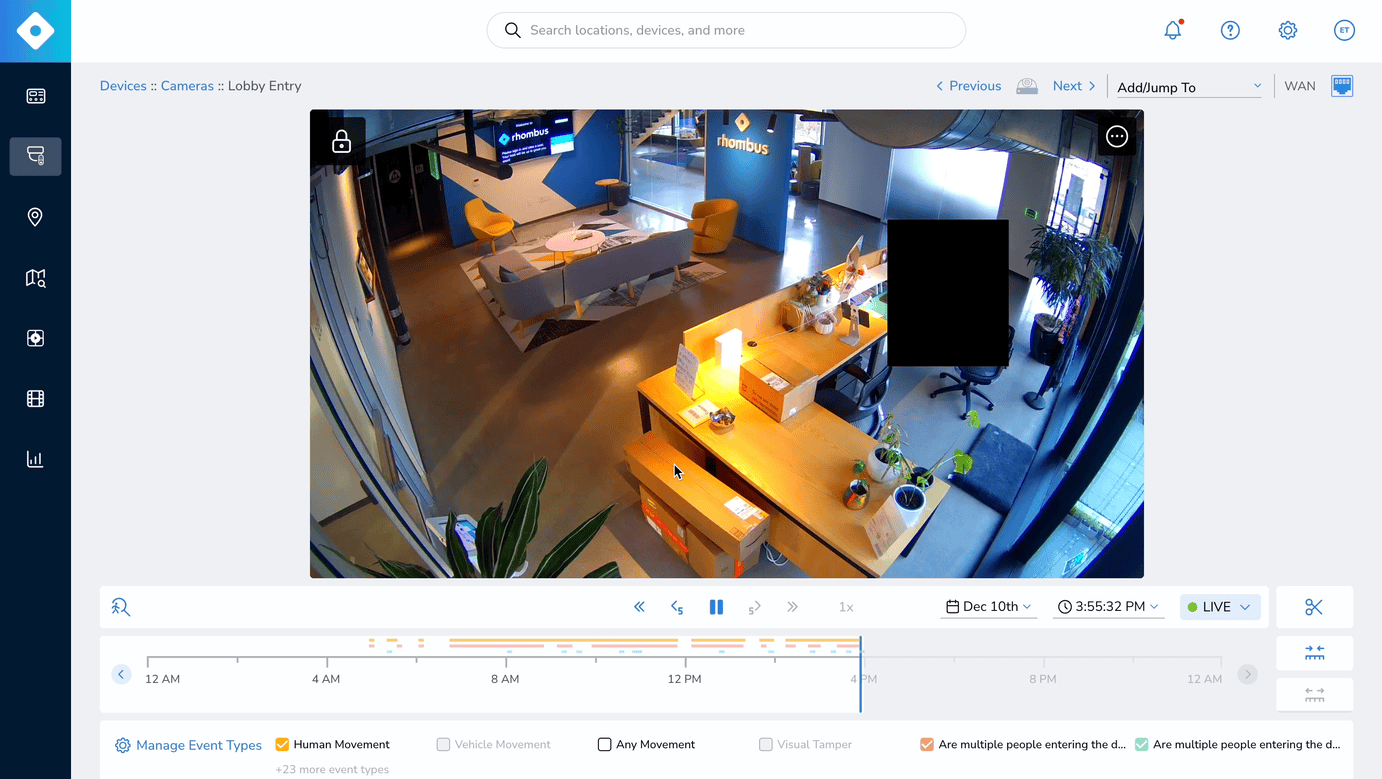This screenshot has width=1382, height=779.
Task: Toggle the Visual Tamper checkbox
Action: point(765,744)
